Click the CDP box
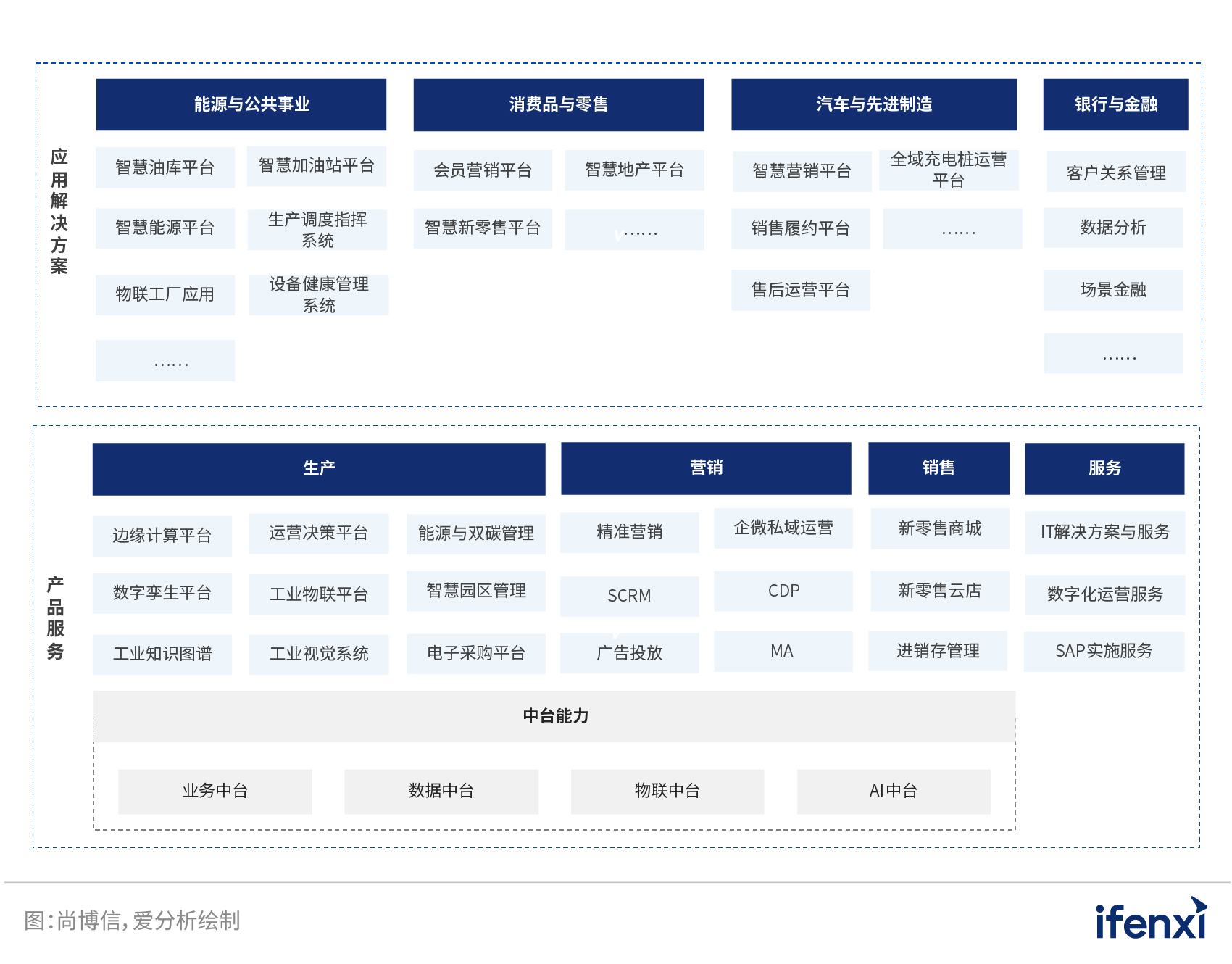 [783, 591]
